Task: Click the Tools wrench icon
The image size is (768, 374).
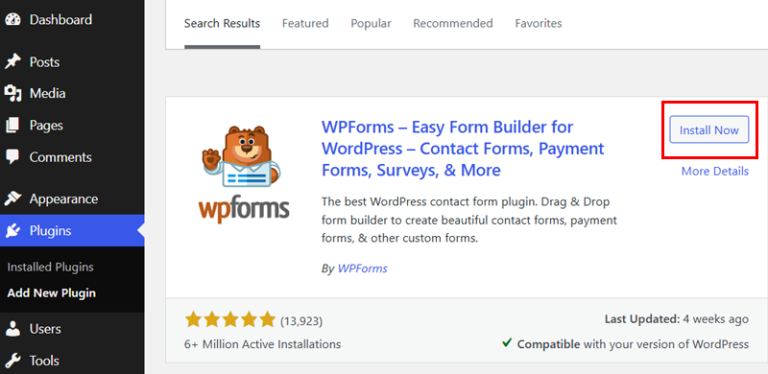Action: pyautogui.click(x=13, y=361)
